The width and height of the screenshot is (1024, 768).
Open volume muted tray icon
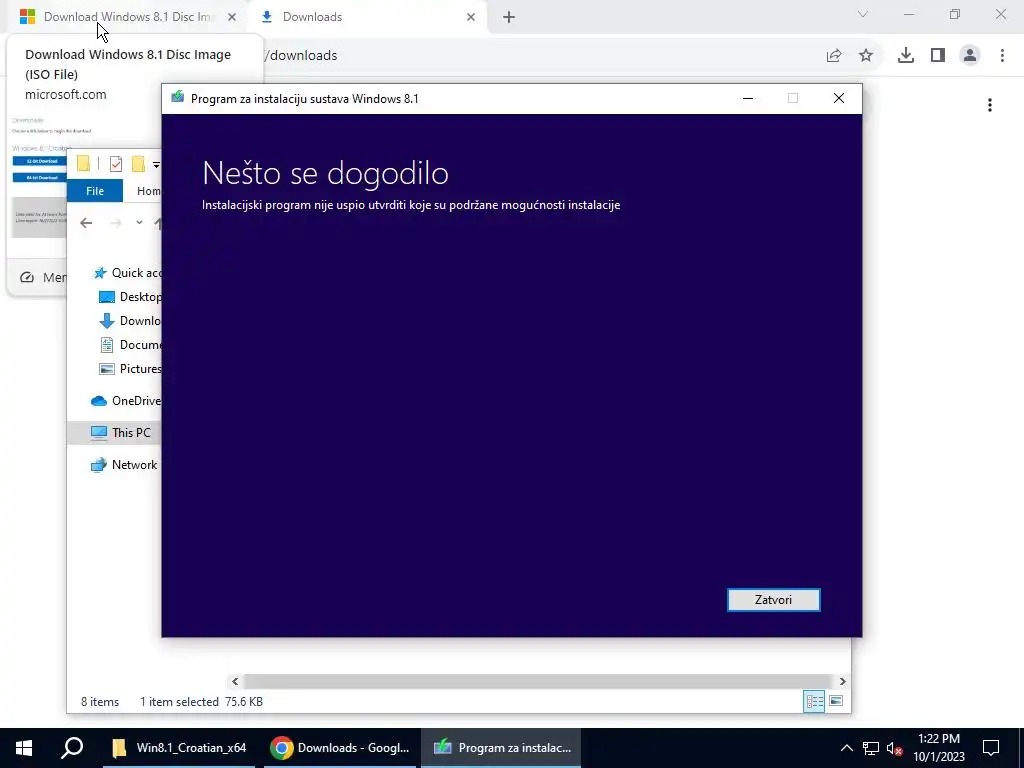tap(895, 748)
